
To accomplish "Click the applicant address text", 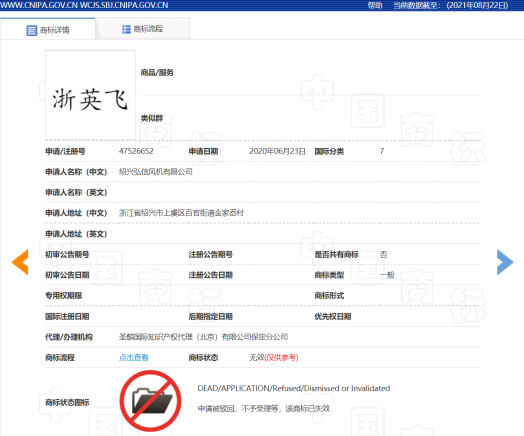I will click(x=181, y=213).
